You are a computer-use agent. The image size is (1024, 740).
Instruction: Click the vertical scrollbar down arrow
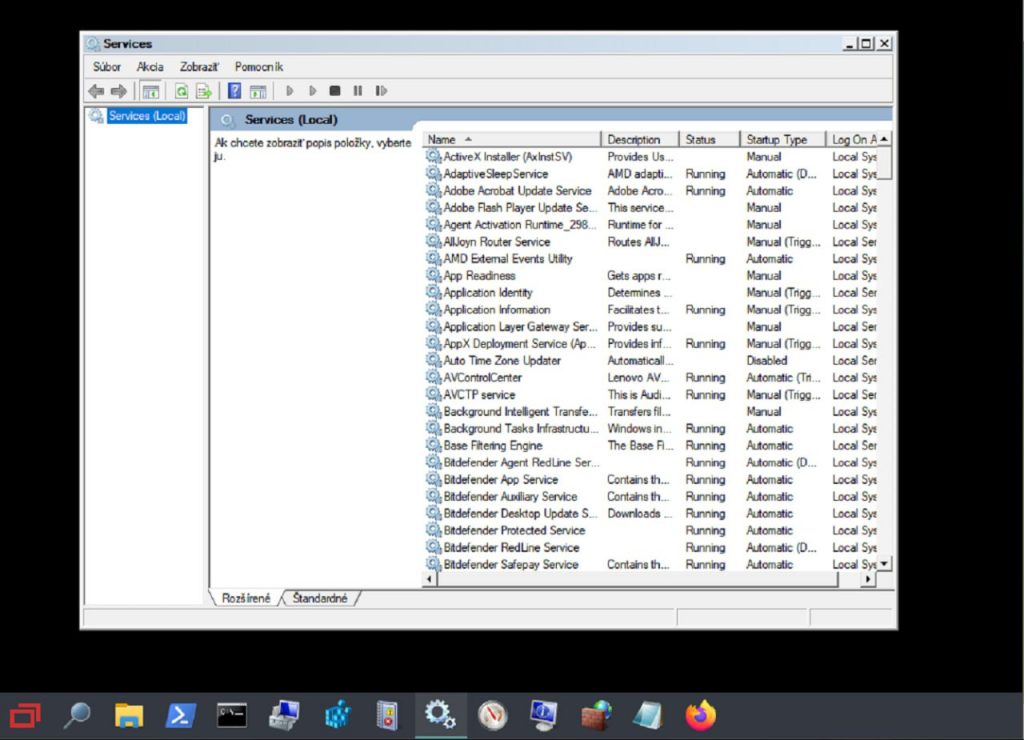(x=884, y=564)
